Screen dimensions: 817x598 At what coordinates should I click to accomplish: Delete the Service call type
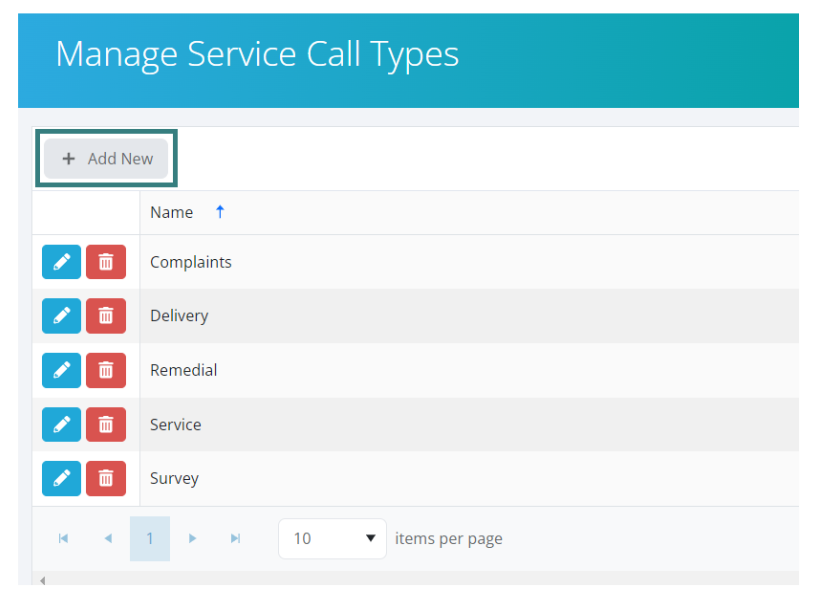click(x=106, y=425)
